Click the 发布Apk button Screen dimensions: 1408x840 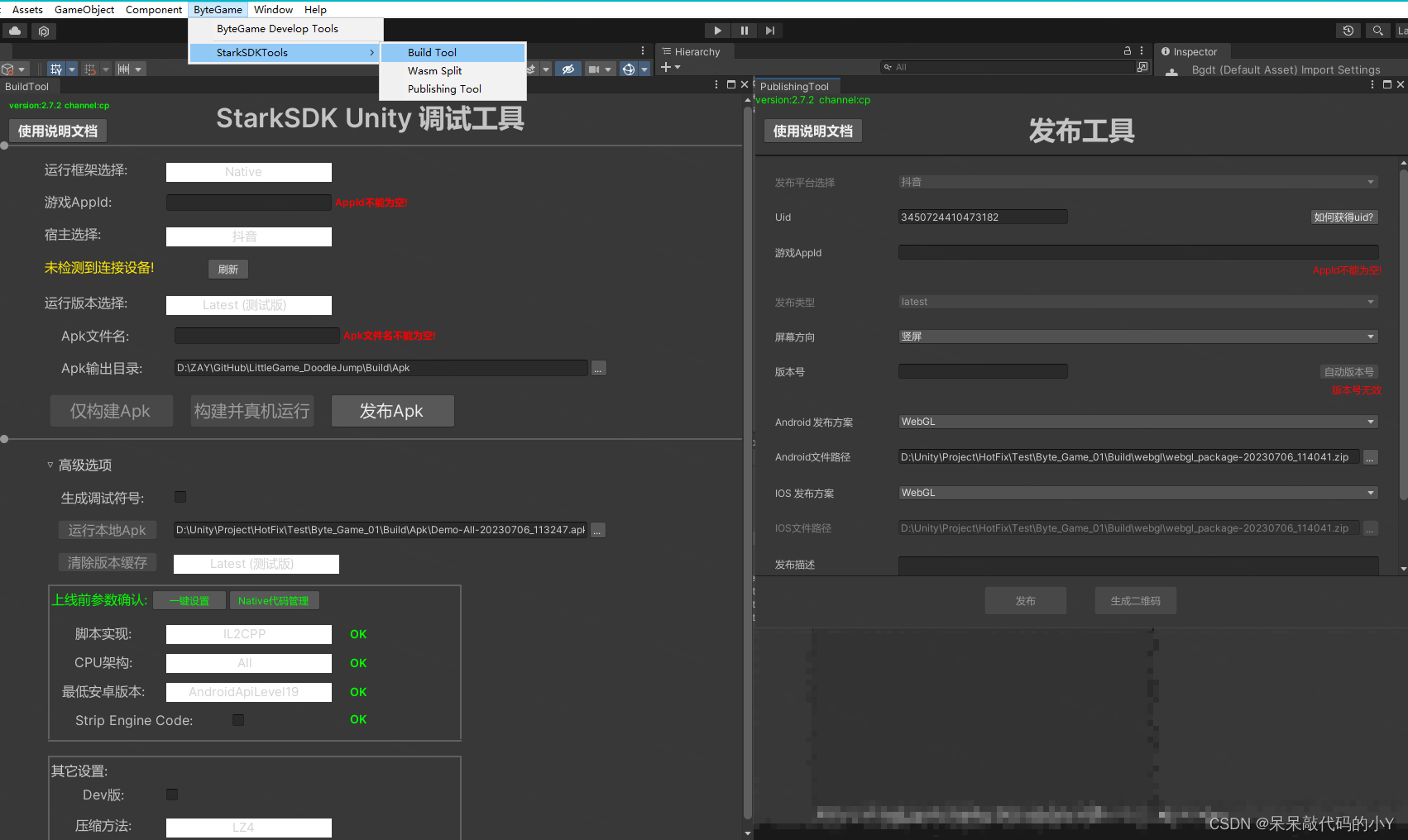click(393, 411)
